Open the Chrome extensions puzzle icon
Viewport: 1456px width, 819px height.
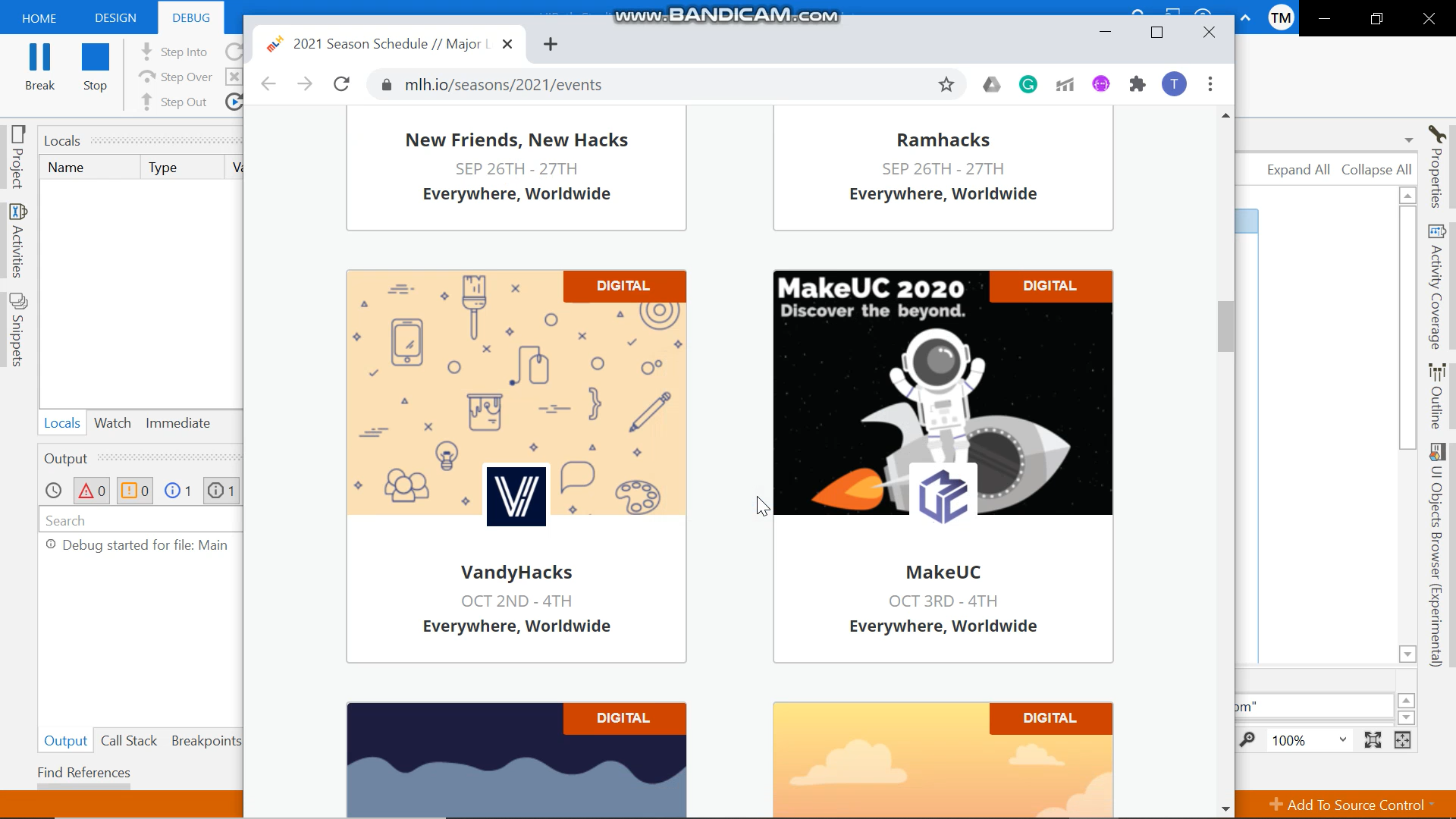[1137, 84]
